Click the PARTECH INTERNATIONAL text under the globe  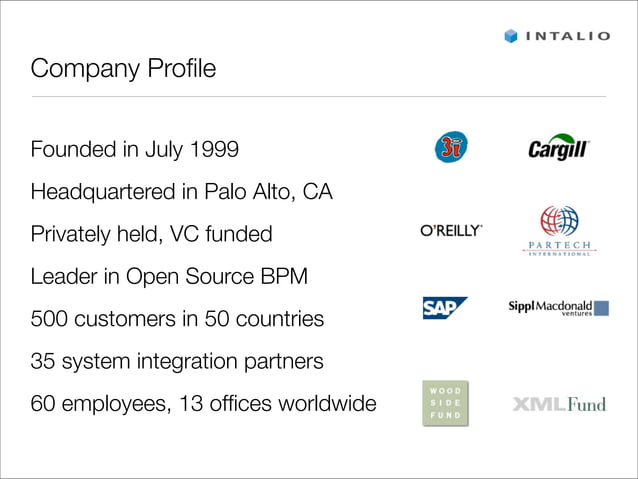560,248
